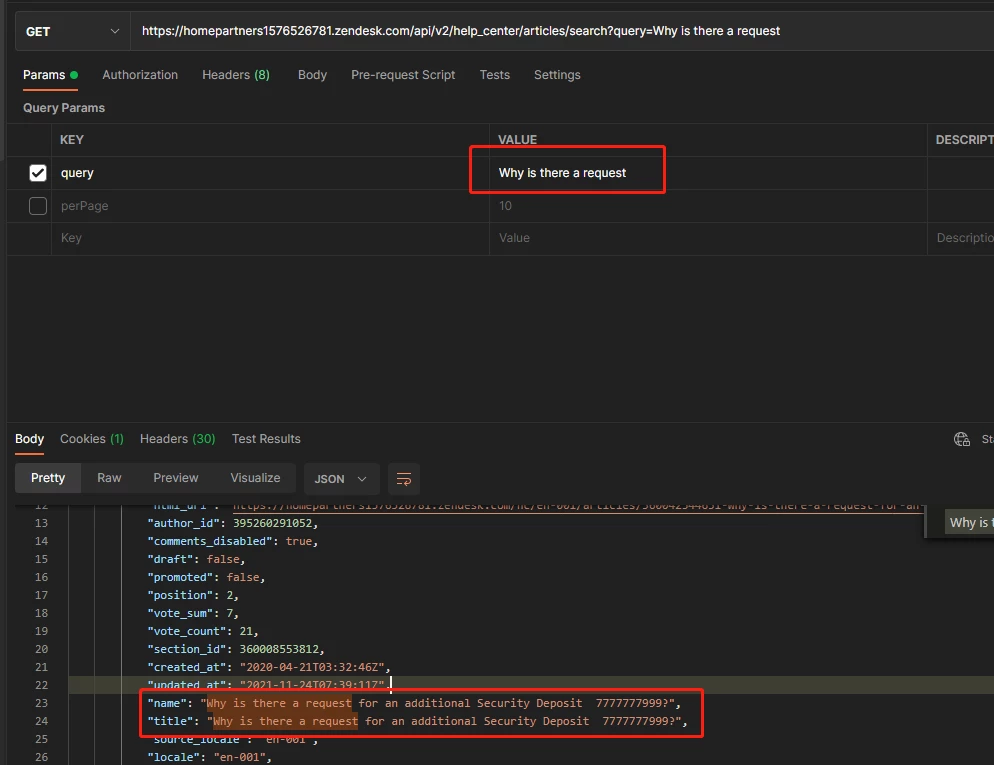
Task: Click the created_at timestamp value
Action: (x=313, y=667)
